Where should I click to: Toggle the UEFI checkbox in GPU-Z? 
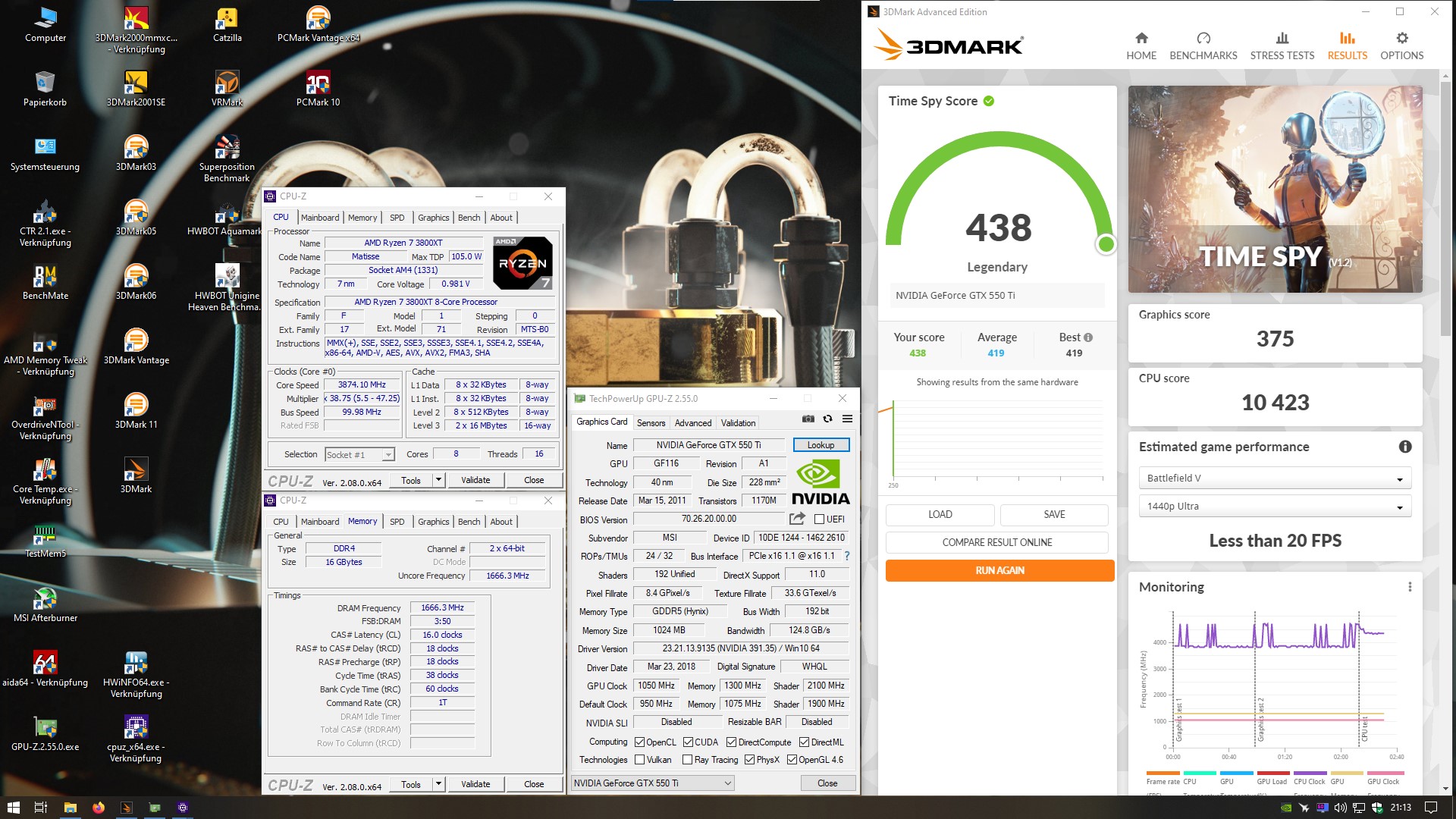[819, 519]
